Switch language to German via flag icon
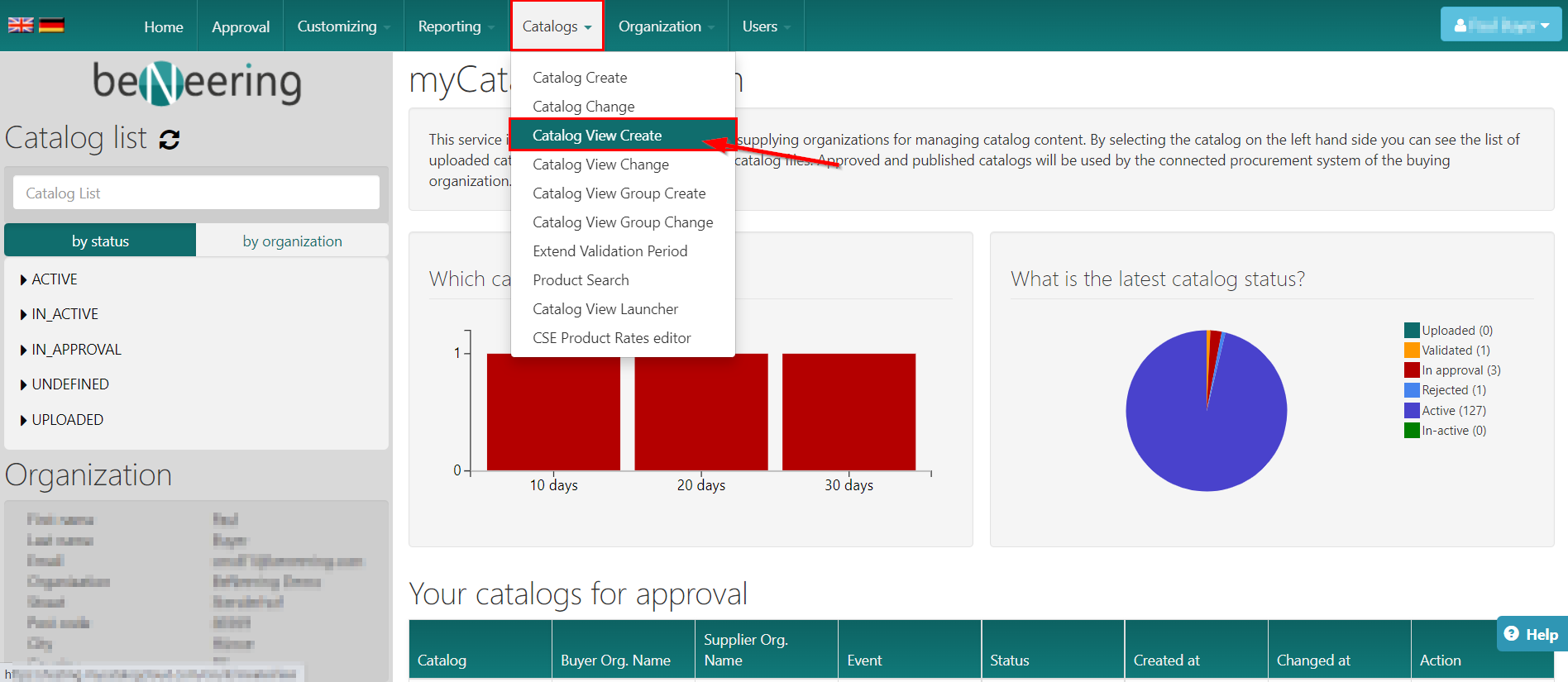The image size is (1568, 682). (x=51, y=25)
